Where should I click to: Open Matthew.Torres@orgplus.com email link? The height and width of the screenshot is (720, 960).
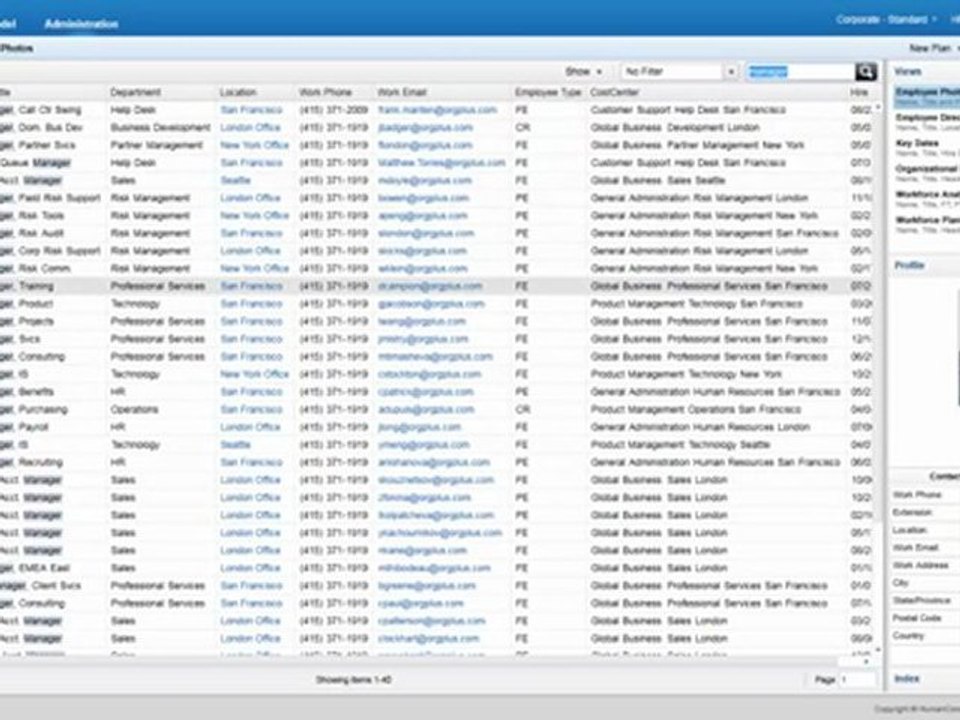point(441,163)
